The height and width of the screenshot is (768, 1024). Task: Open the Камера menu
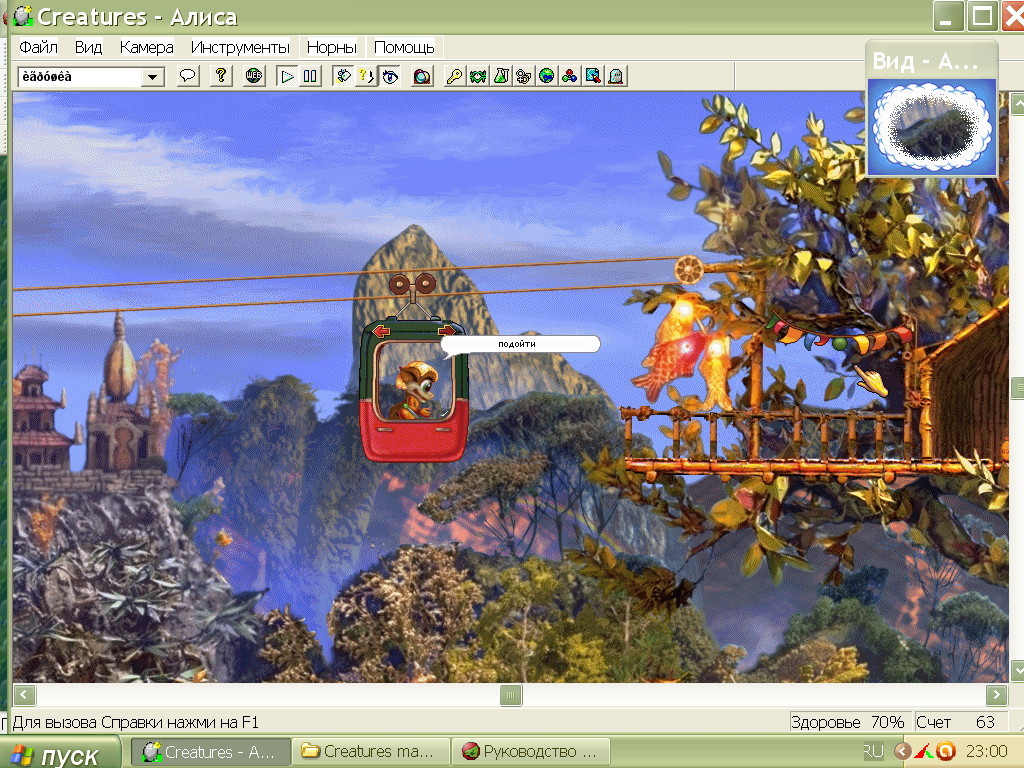tap(146, 47)
